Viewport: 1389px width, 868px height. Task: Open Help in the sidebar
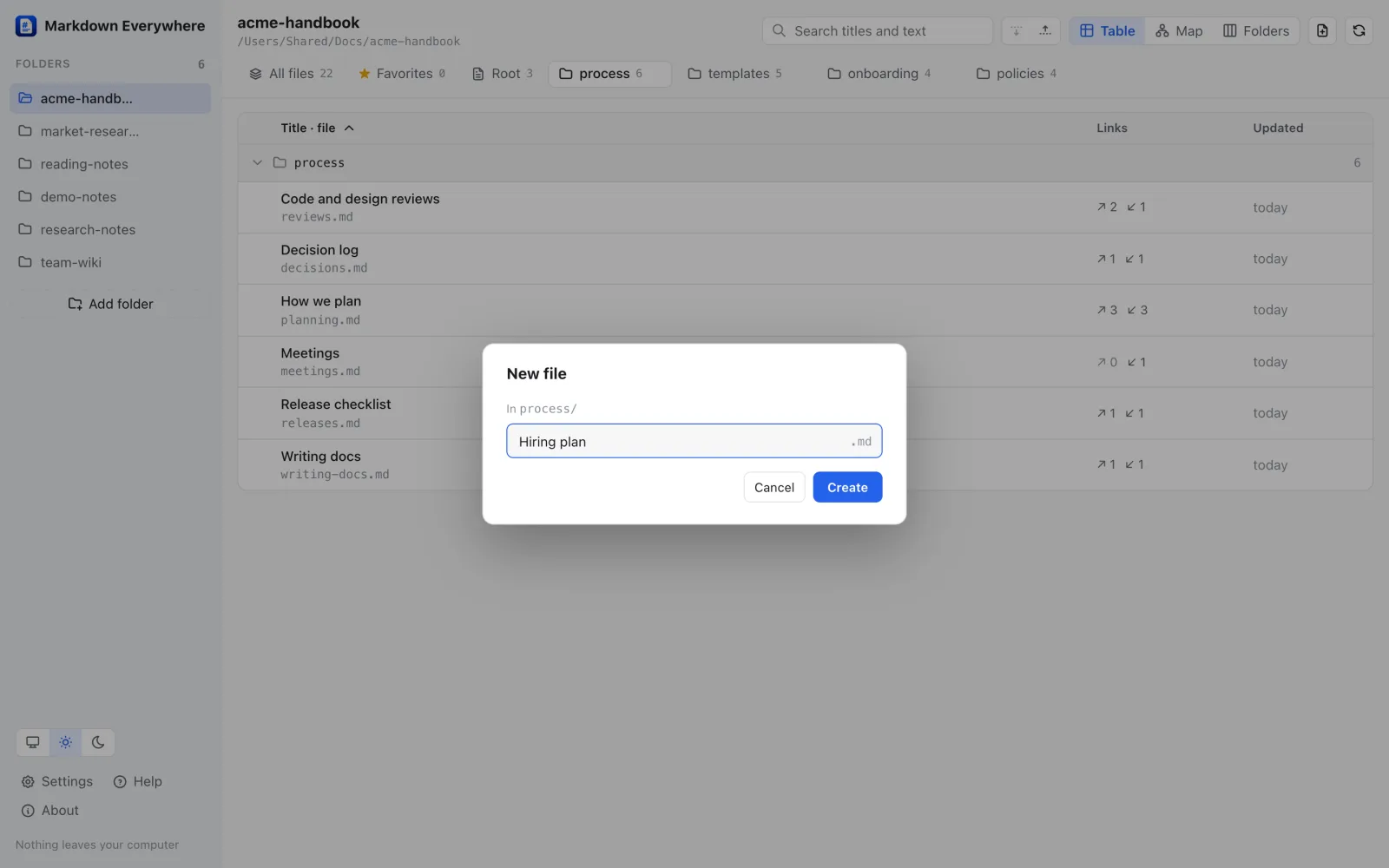point(138,781)
